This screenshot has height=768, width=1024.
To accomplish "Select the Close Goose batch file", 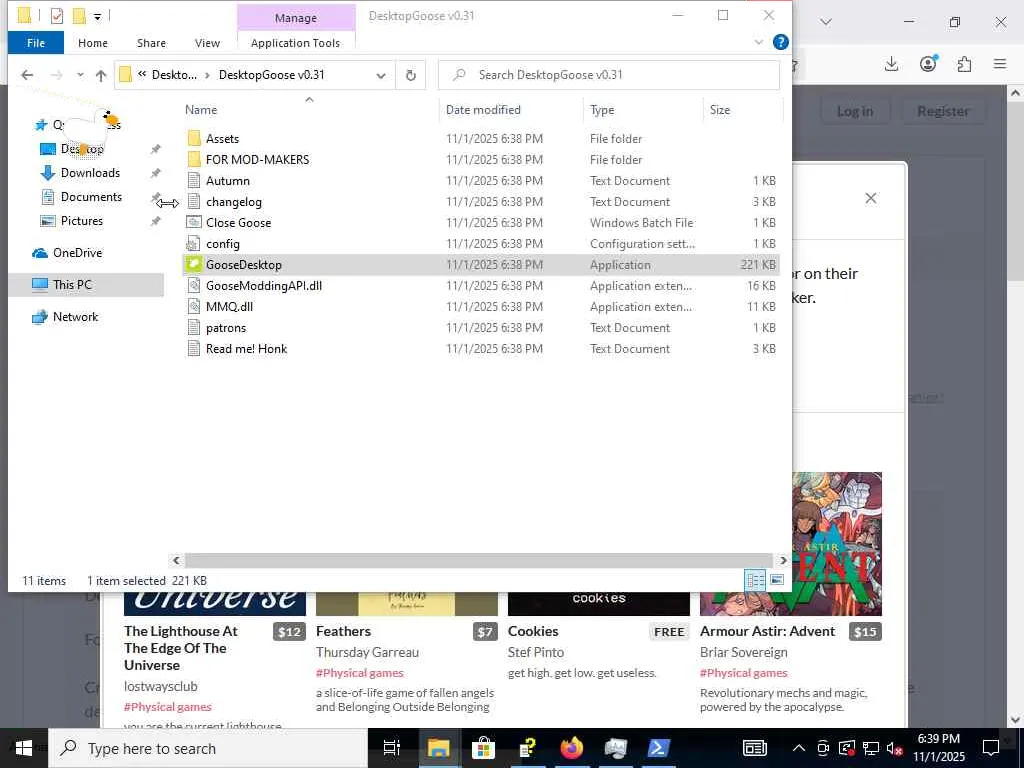I will pyautogui.click(x=238, y=223).
